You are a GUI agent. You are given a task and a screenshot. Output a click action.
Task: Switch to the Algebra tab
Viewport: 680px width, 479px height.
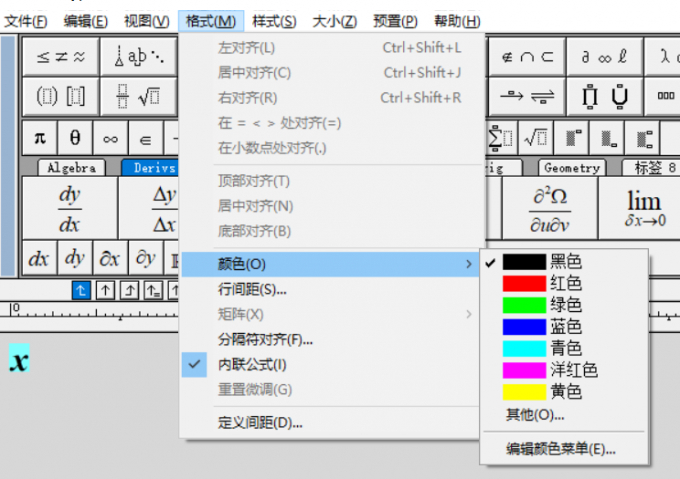point(72,168)
